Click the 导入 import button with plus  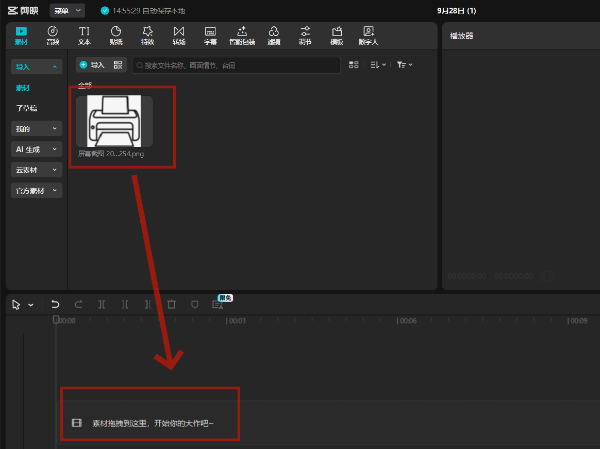[x=92, y=65]
